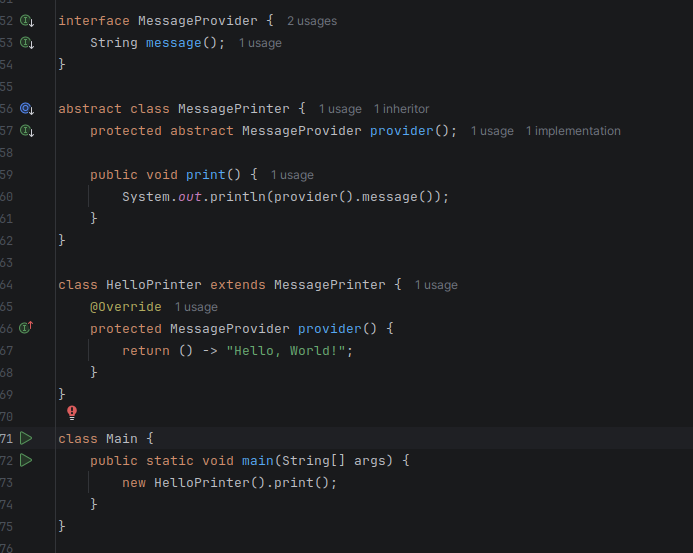Click the run icon beside the main method
Screen dimensions: 693x553
pyautogui.click(x=26, y=461)
